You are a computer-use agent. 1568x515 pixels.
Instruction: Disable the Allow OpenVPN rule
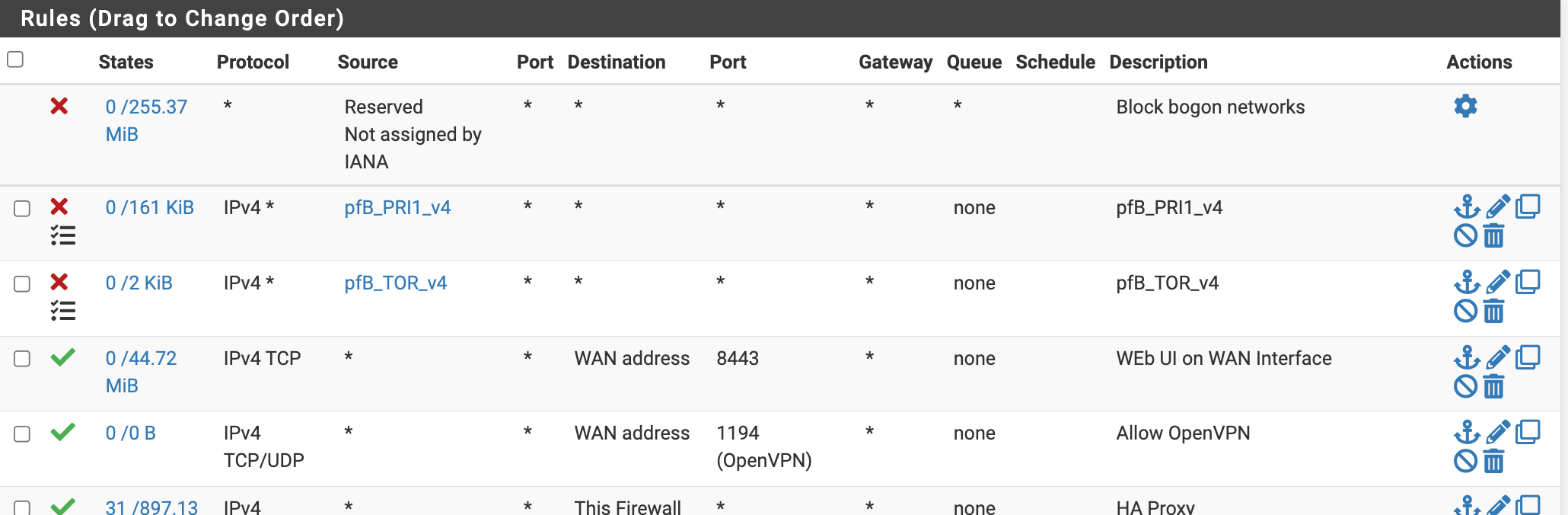tap(1465, 461)
